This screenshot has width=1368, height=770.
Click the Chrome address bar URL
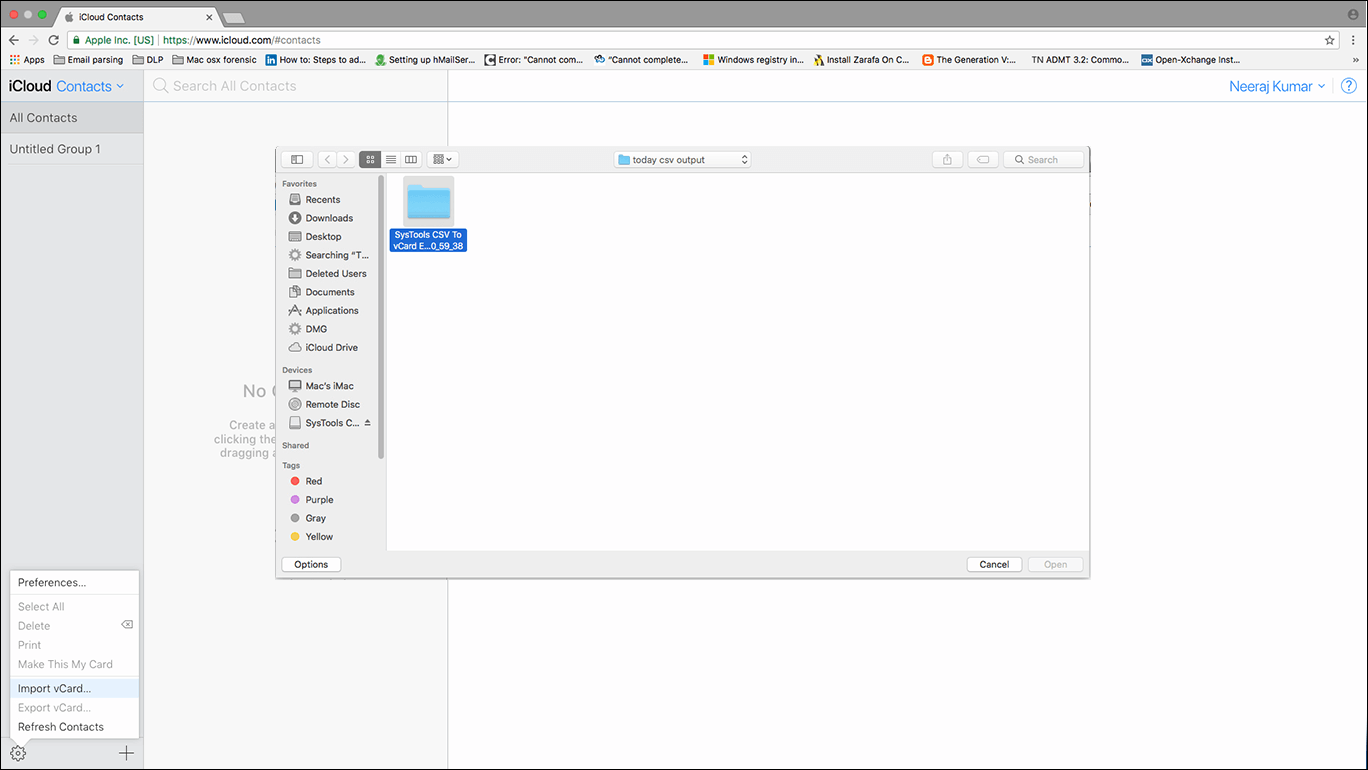click(241, 40)
